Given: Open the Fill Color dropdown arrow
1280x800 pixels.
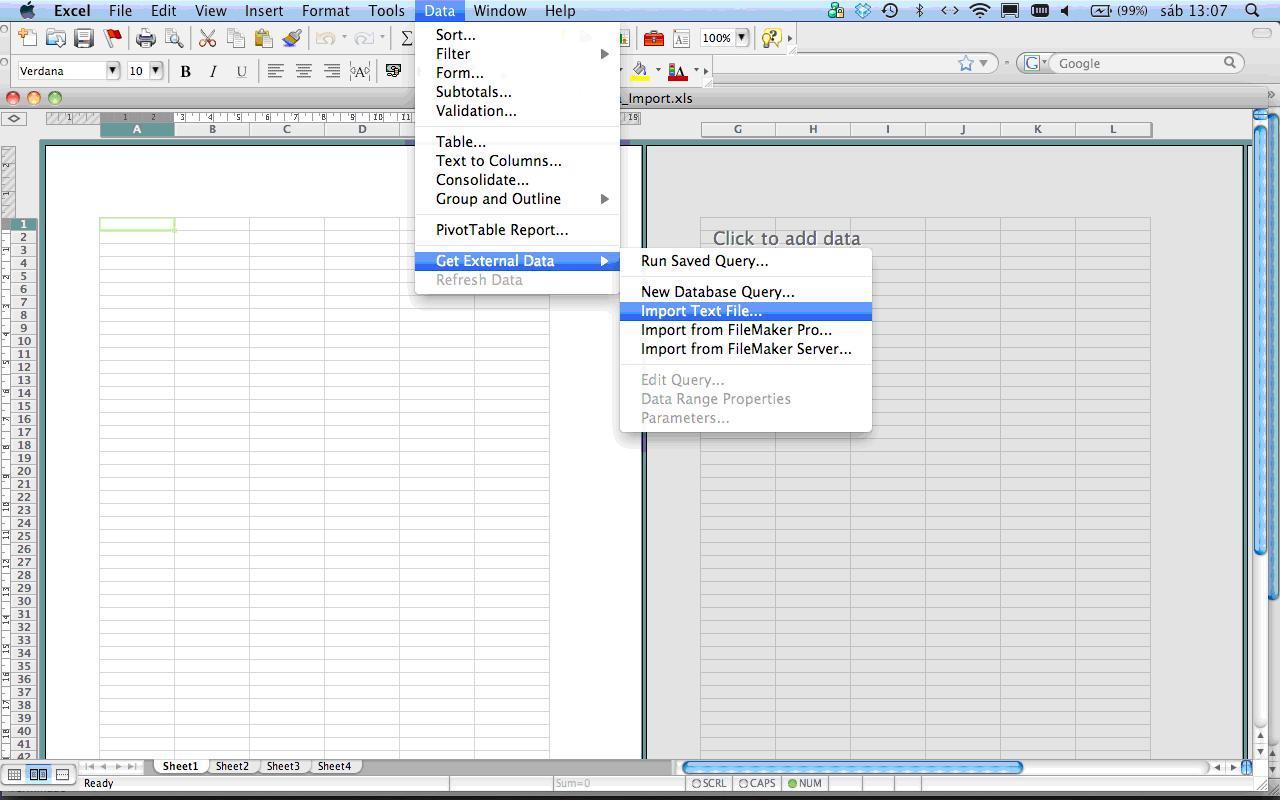Looking at the screenshot, I should (658, 71).
